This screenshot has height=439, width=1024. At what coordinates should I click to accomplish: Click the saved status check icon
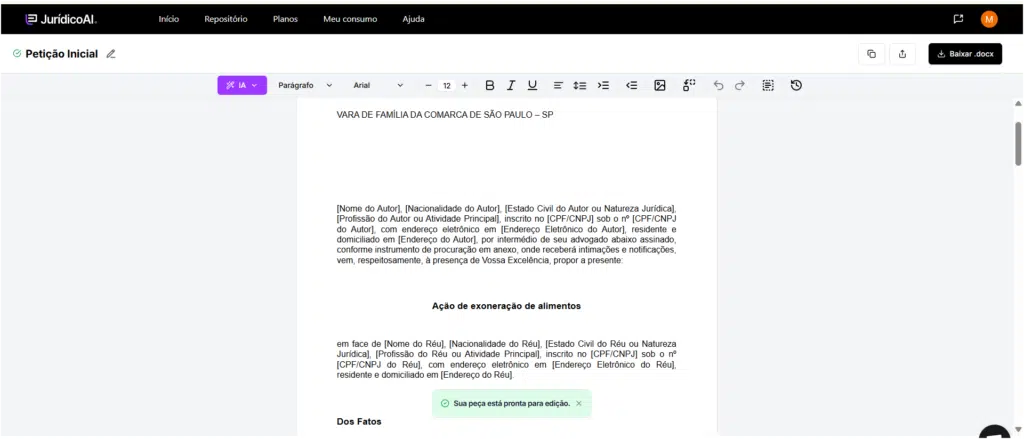pyautogui.click(x=17, y=54)
